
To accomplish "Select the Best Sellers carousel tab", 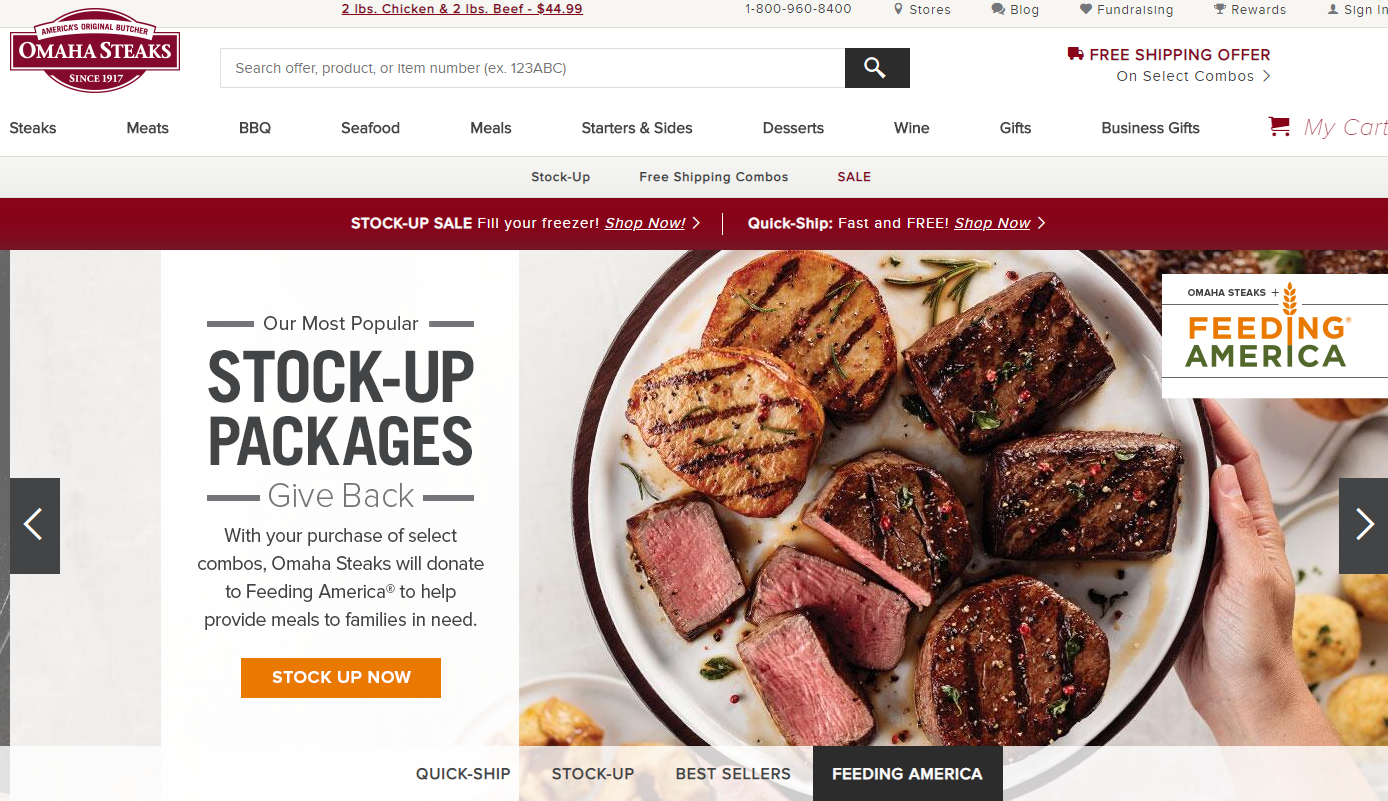I will [733, 774].
